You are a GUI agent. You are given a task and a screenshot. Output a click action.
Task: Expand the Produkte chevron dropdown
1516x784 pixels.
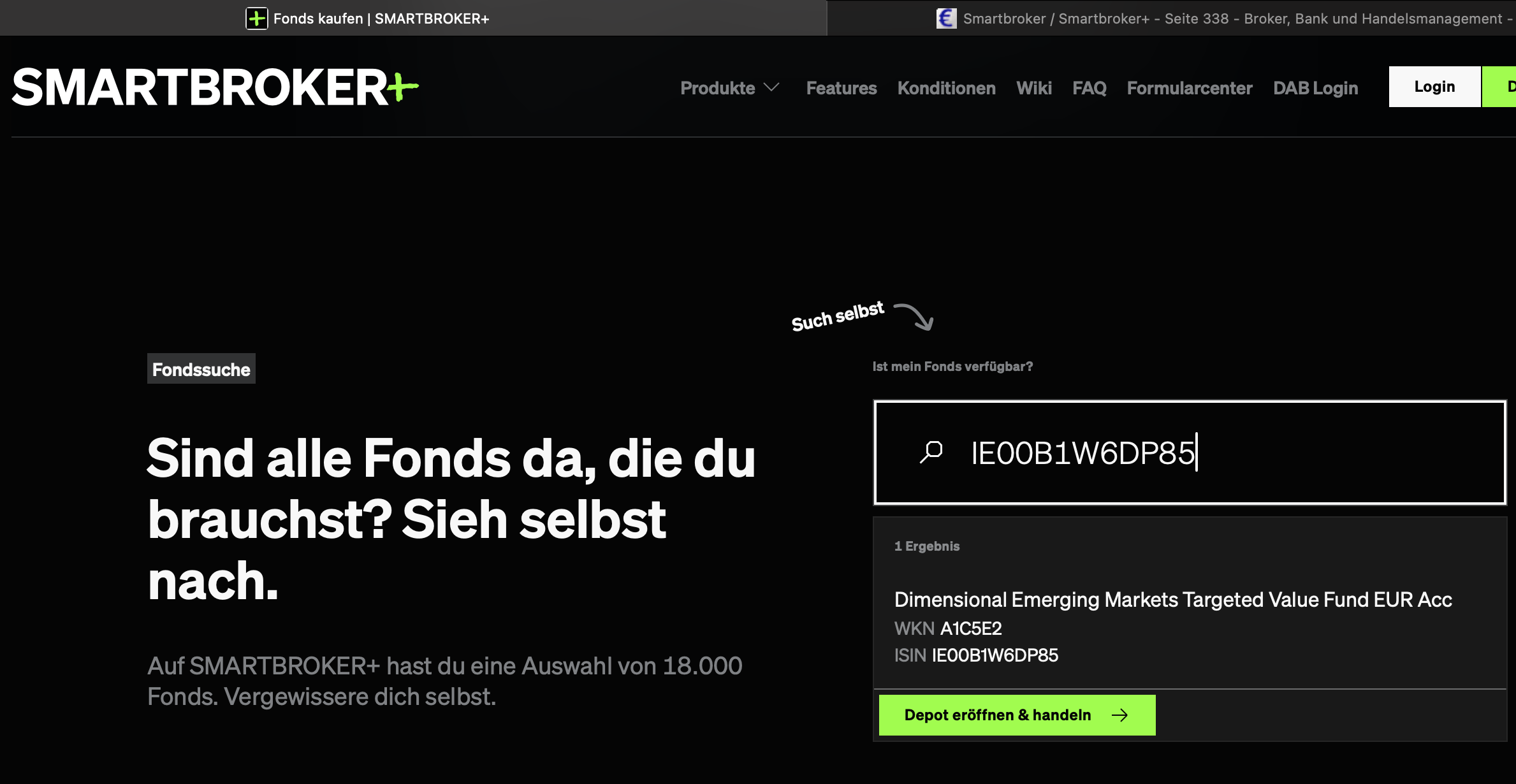coord(771,88)
